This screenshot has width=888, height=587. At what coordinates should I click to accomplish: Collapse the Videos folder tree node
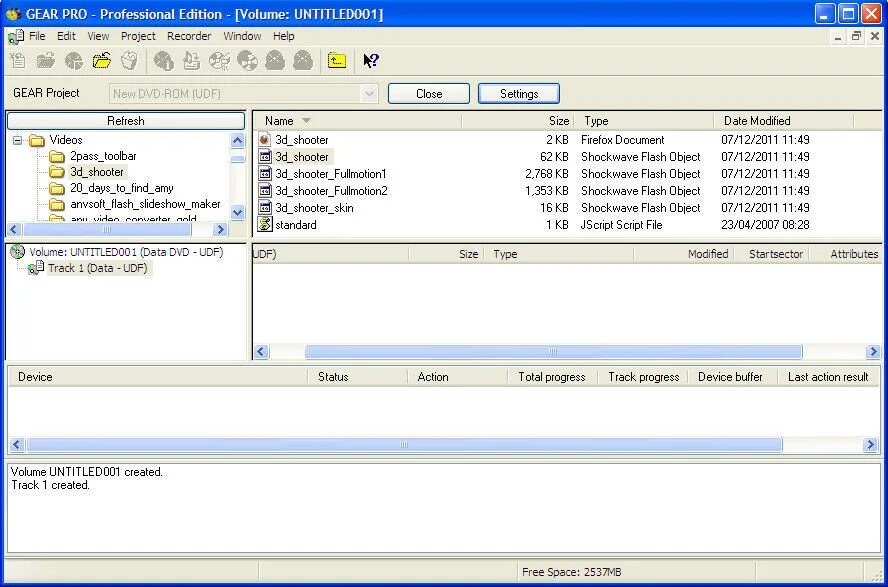pyautogui.click(x=18, y=140)
